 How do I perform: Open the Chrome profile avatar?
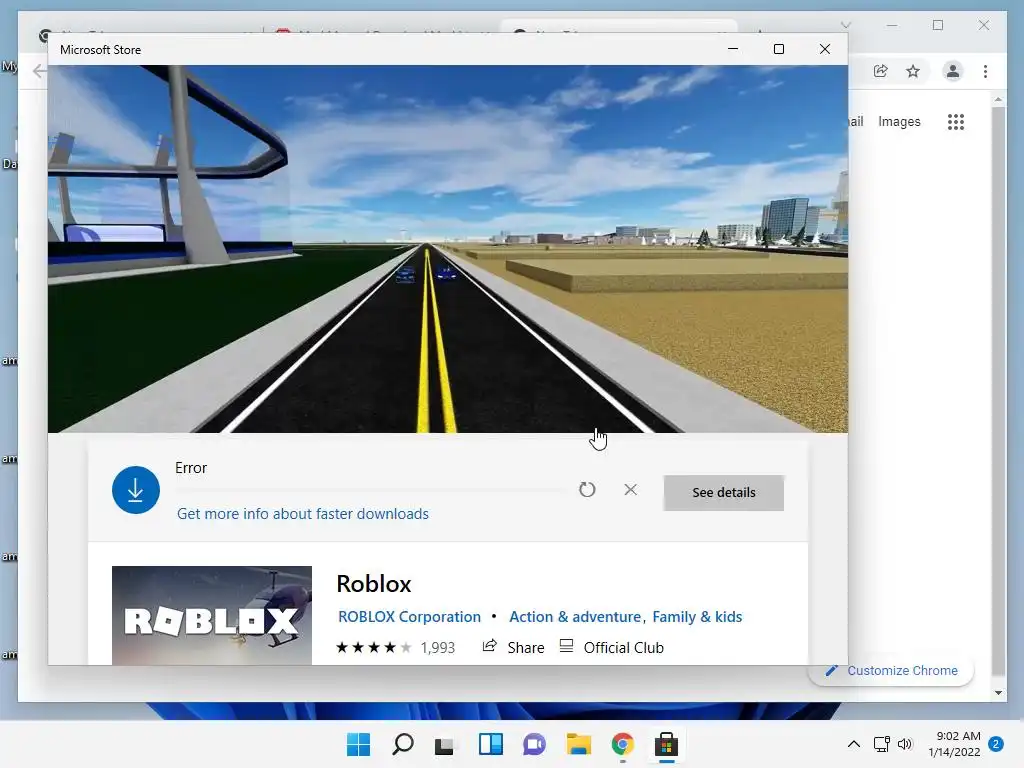(953, 71)
